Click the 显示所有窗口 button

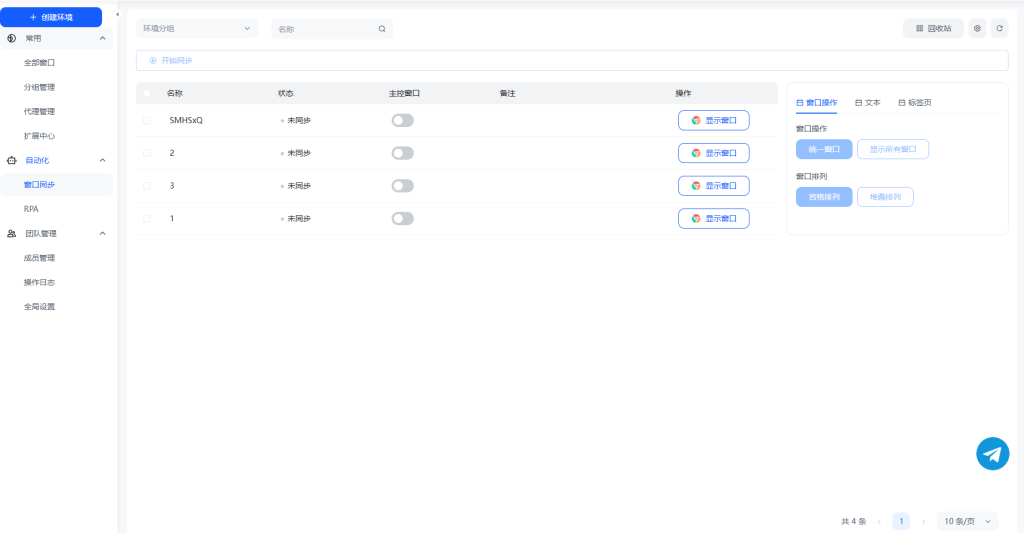892,149
